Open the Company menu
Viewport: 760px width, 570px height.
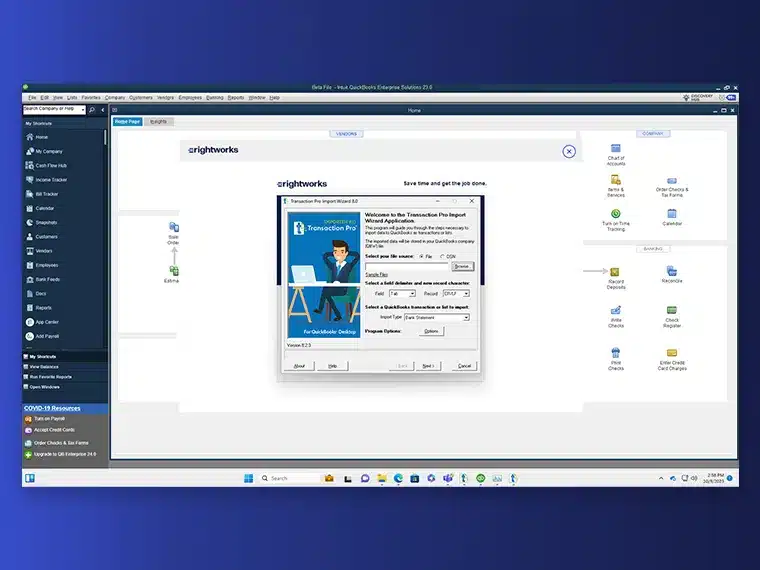(115, 98)
